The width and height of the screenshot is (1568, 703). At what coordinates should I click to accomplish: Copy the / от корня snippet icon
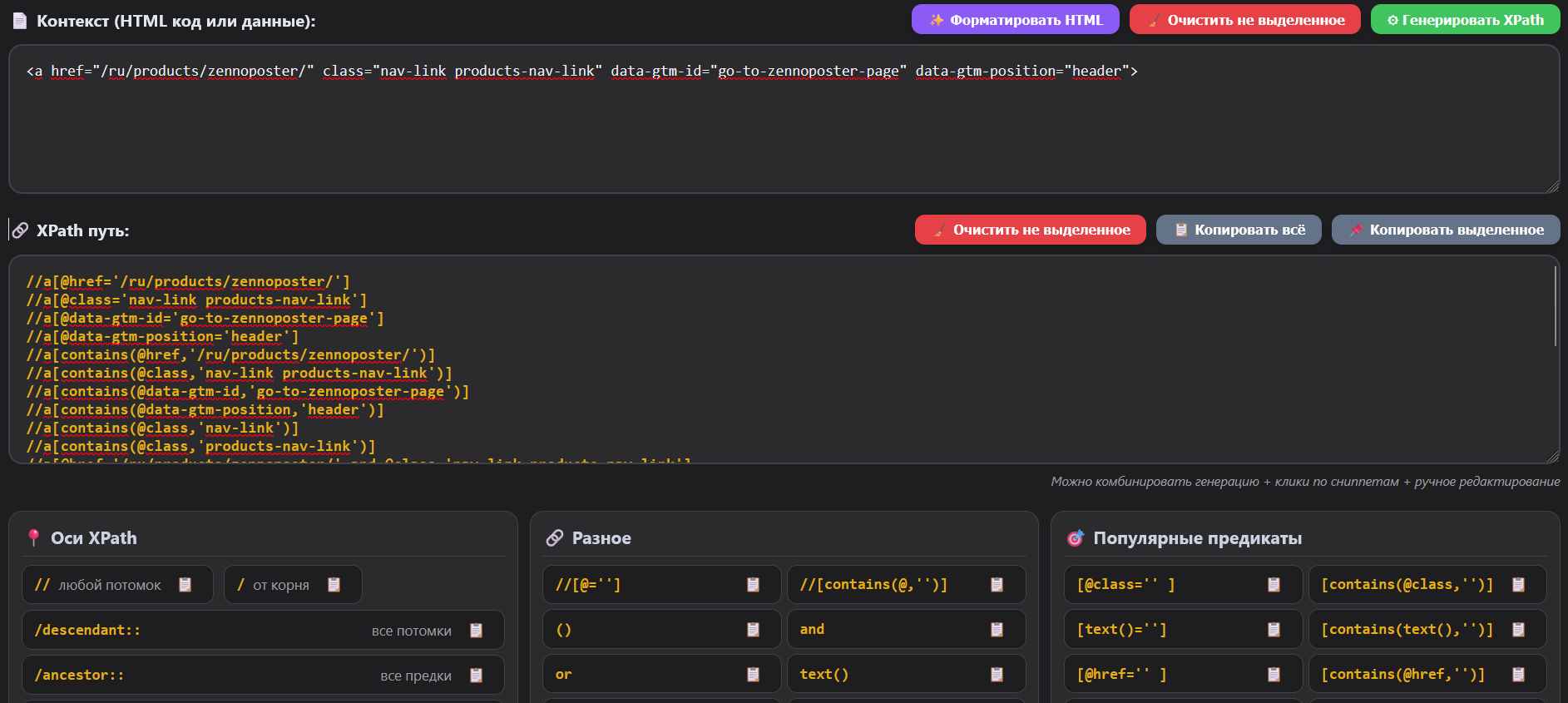click(334, 585)
